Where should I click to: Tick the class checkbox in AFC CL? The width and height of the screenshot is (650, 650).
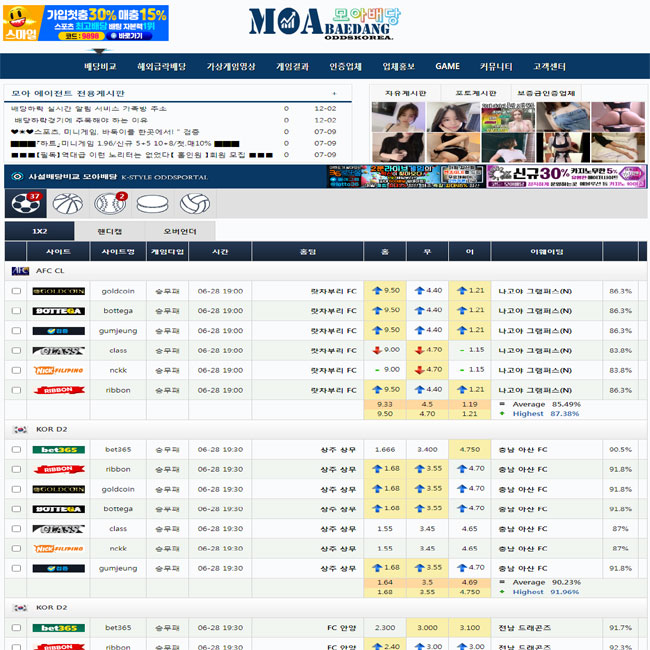tap(16, 351)
